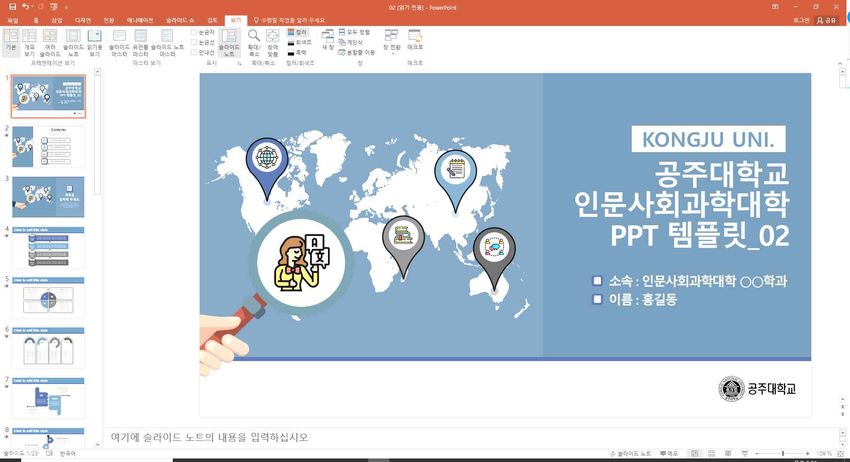
Task: Click Slide Show icon in status bar
Action: (x=745, y=453)
